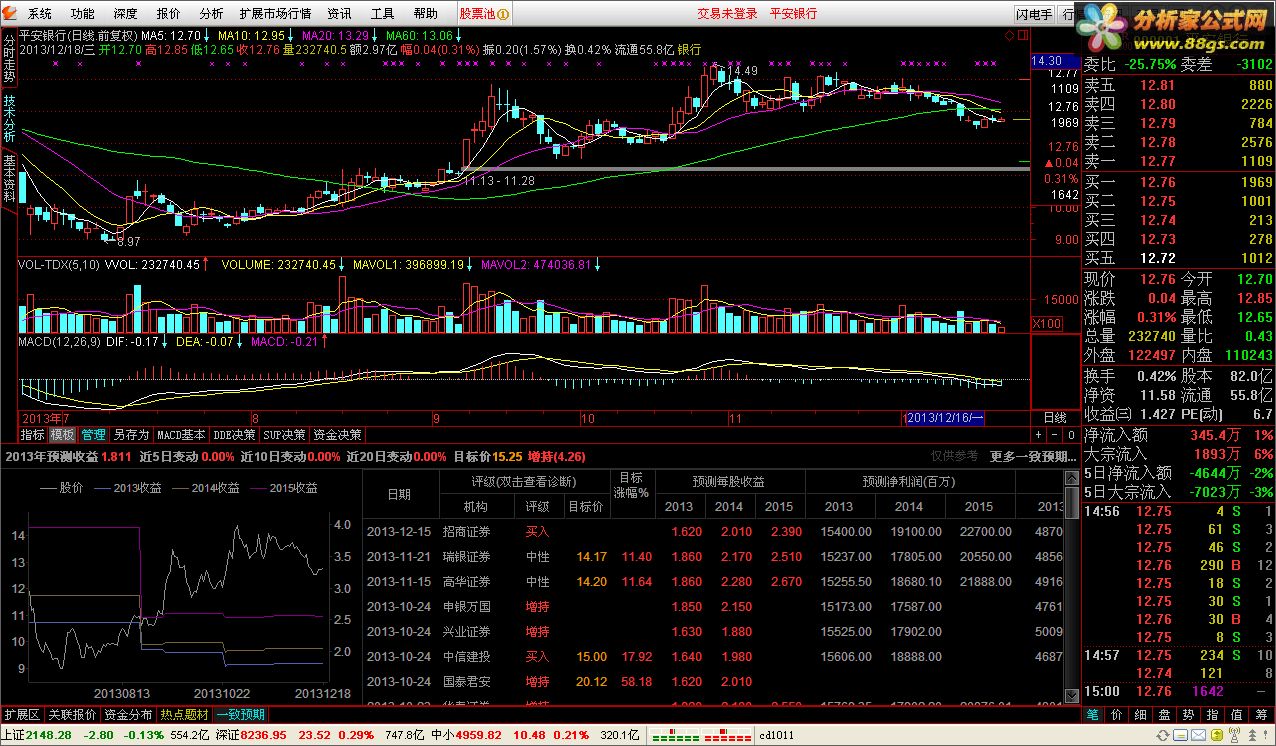Click the 日期 column header

(399, 494)
